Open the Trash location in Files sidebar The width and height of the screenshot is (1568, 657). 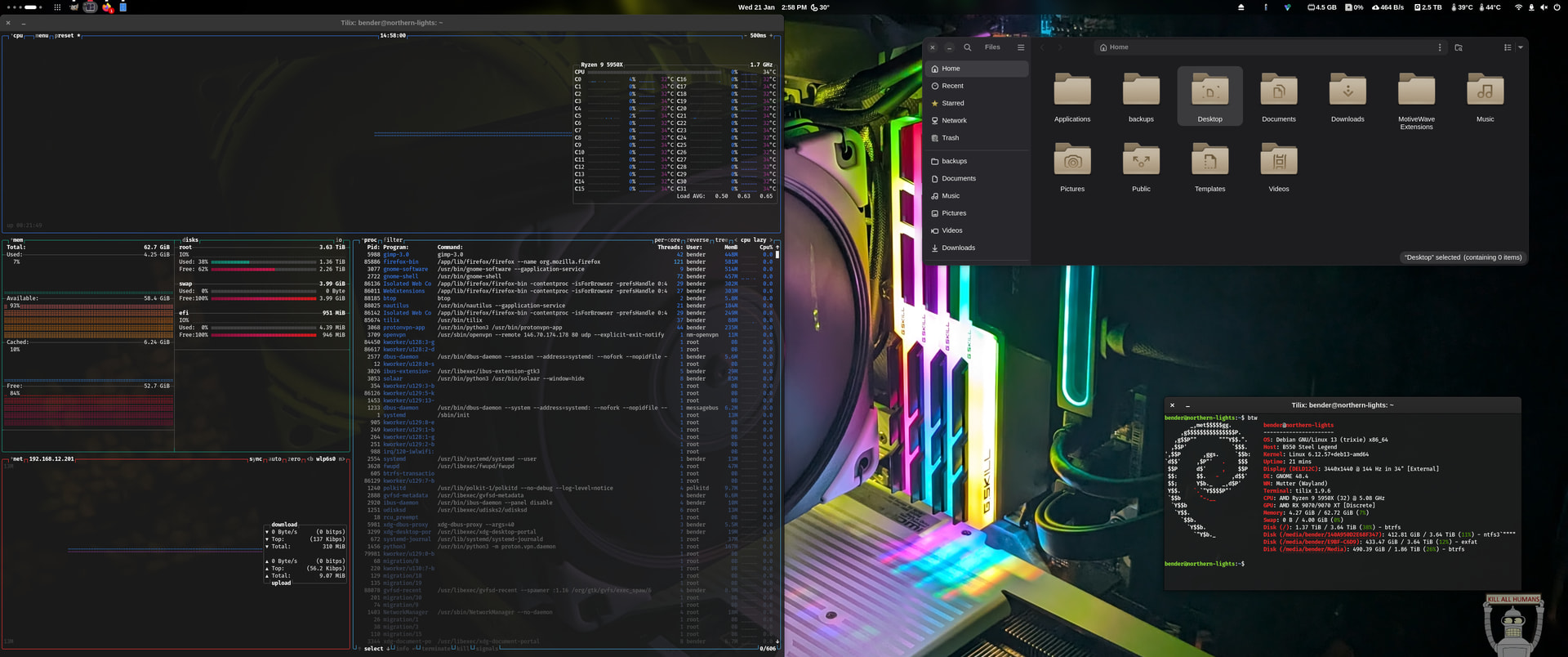(950, 138)
